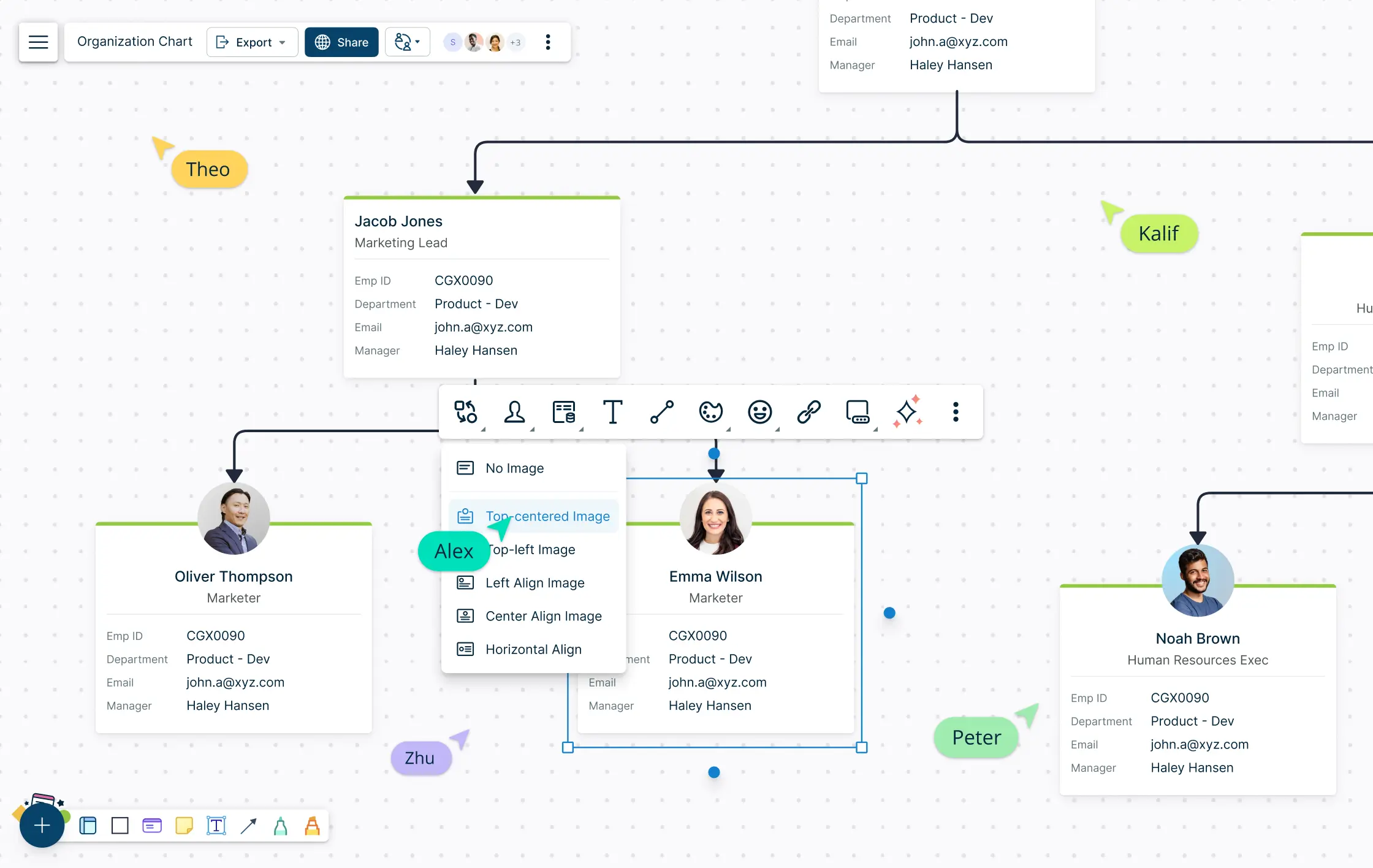Viewport: 1373px width, 868px height.
Task: Open the hamburger main menu
Action: [x=38, y=42]
